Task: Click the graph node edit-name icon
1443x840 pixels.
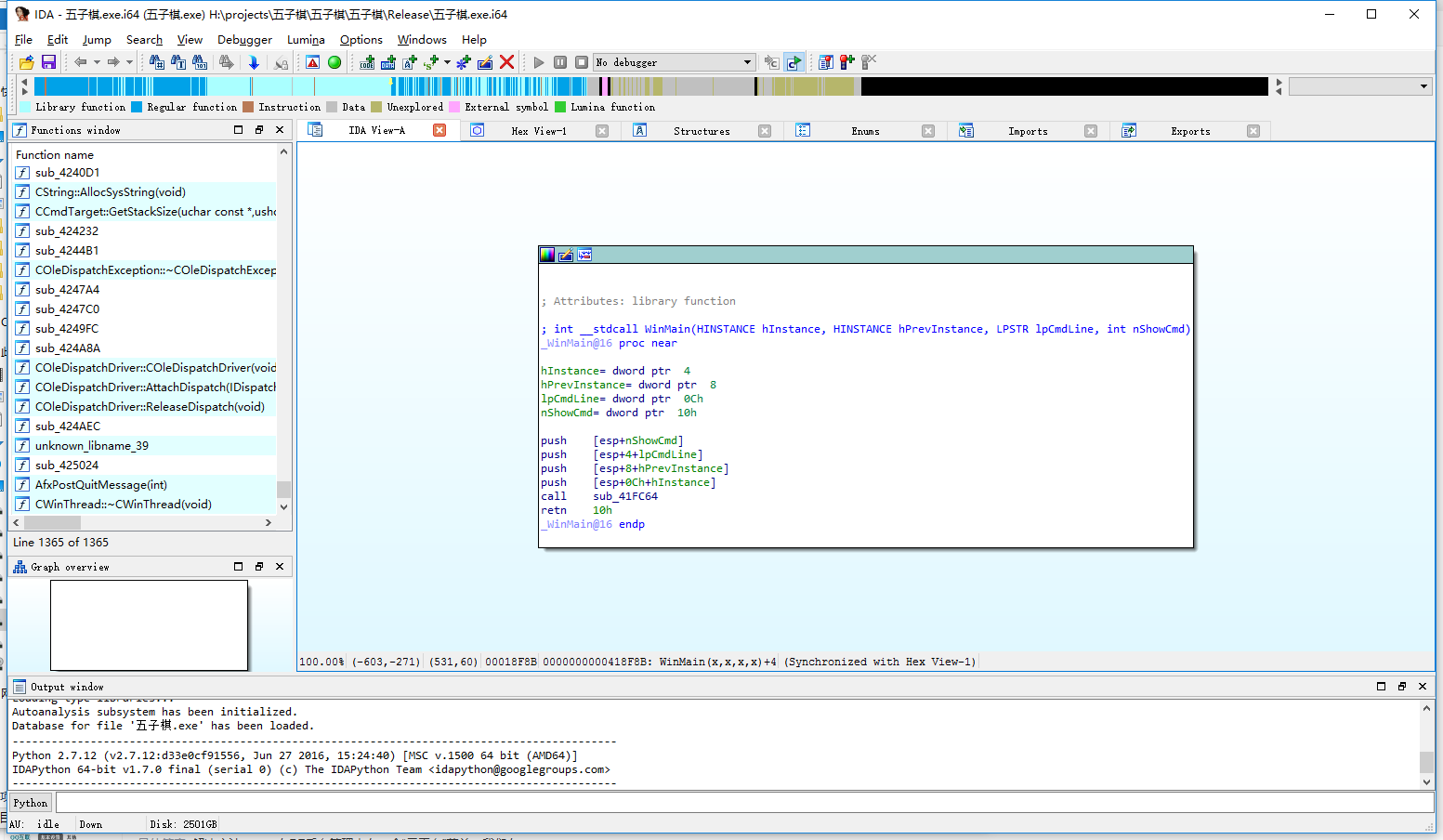Action: 566,255
